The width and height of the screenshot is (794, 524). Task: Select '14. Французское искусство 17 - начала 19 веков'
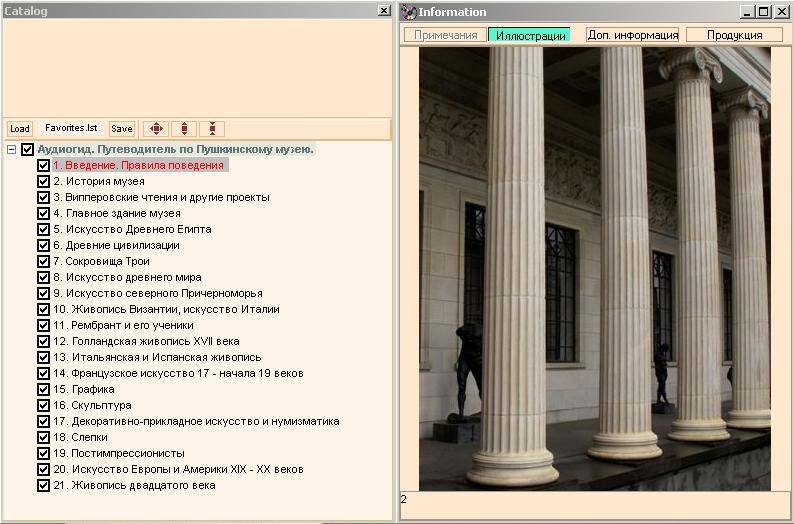(178, 373)
